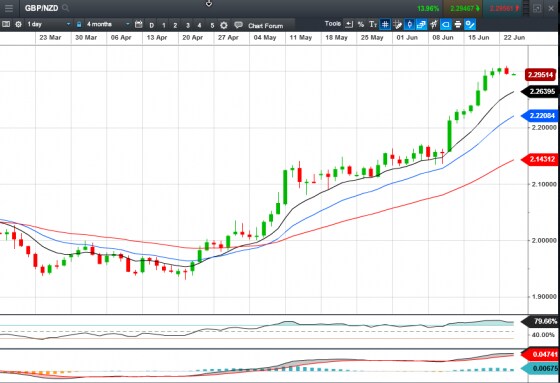560x383 pixels.
Task: Click the print chart icon
Action: [x=458, y=24]
